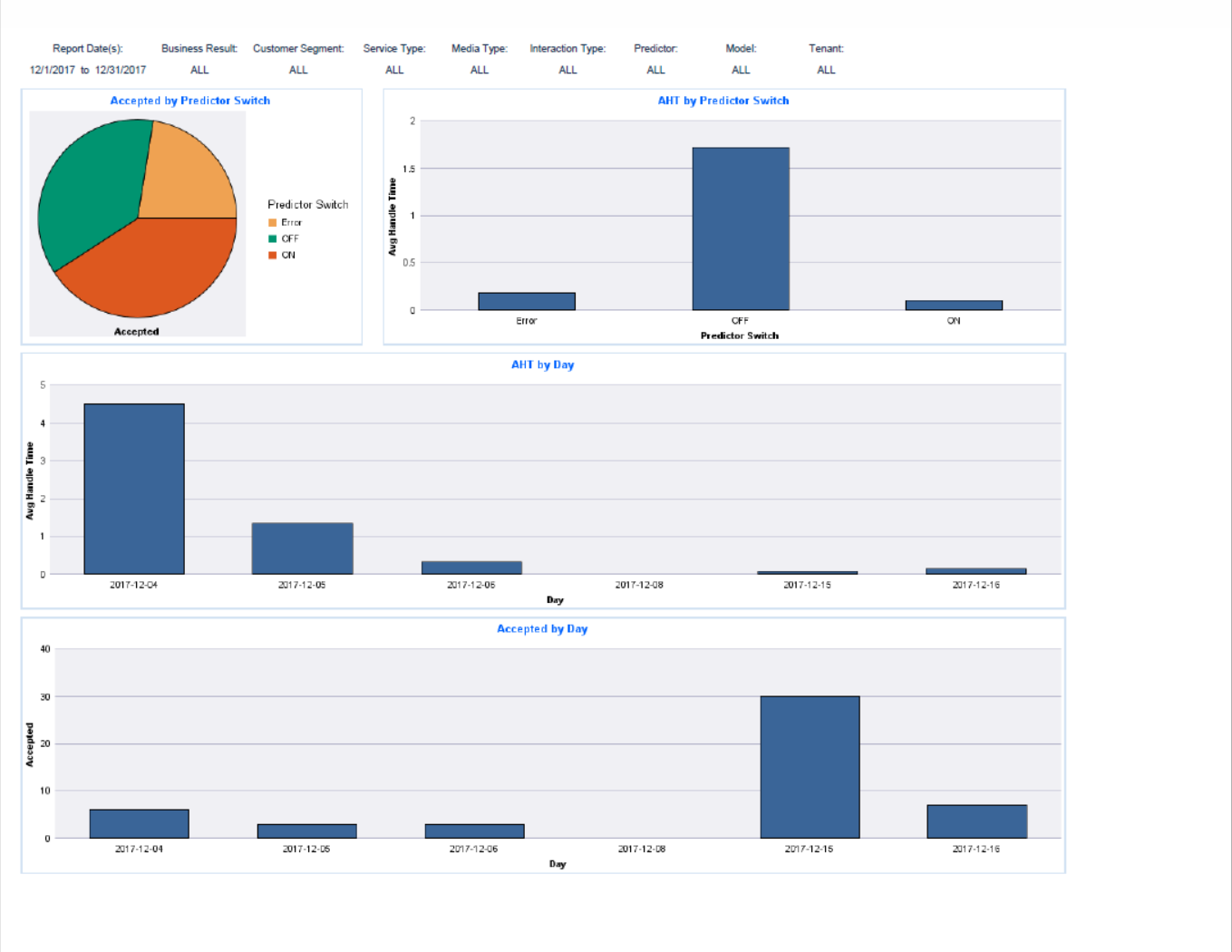The width and height of the screenshot is (1232, 952).
Task: Select the 2017-12-04 bar in AHT by Day
Action: [x=134, y=489]
